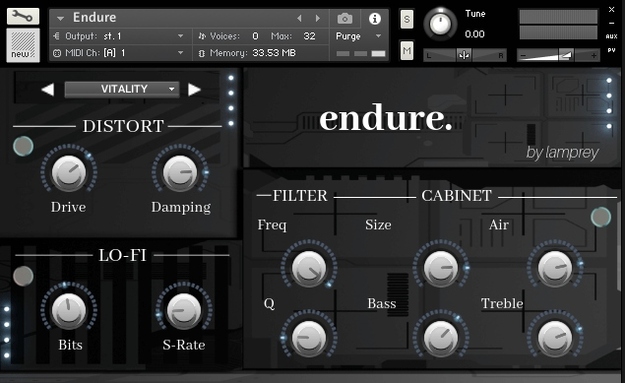Screen dimensions: 625x383
Task: Open the Output st. 1 dropdown
Action: coord(180,36)
